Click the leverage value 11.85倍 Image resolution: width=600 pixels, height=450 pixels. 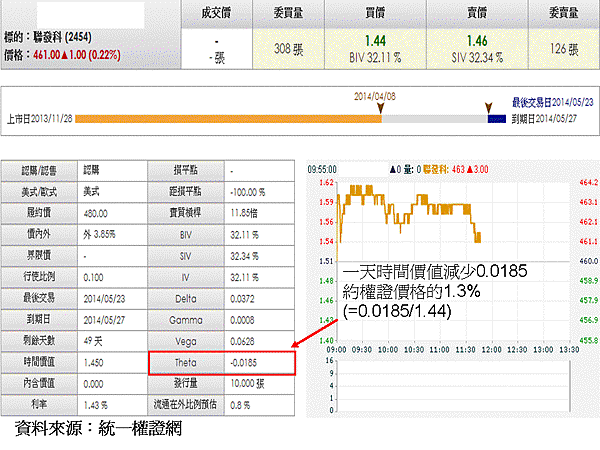point(244,213)
